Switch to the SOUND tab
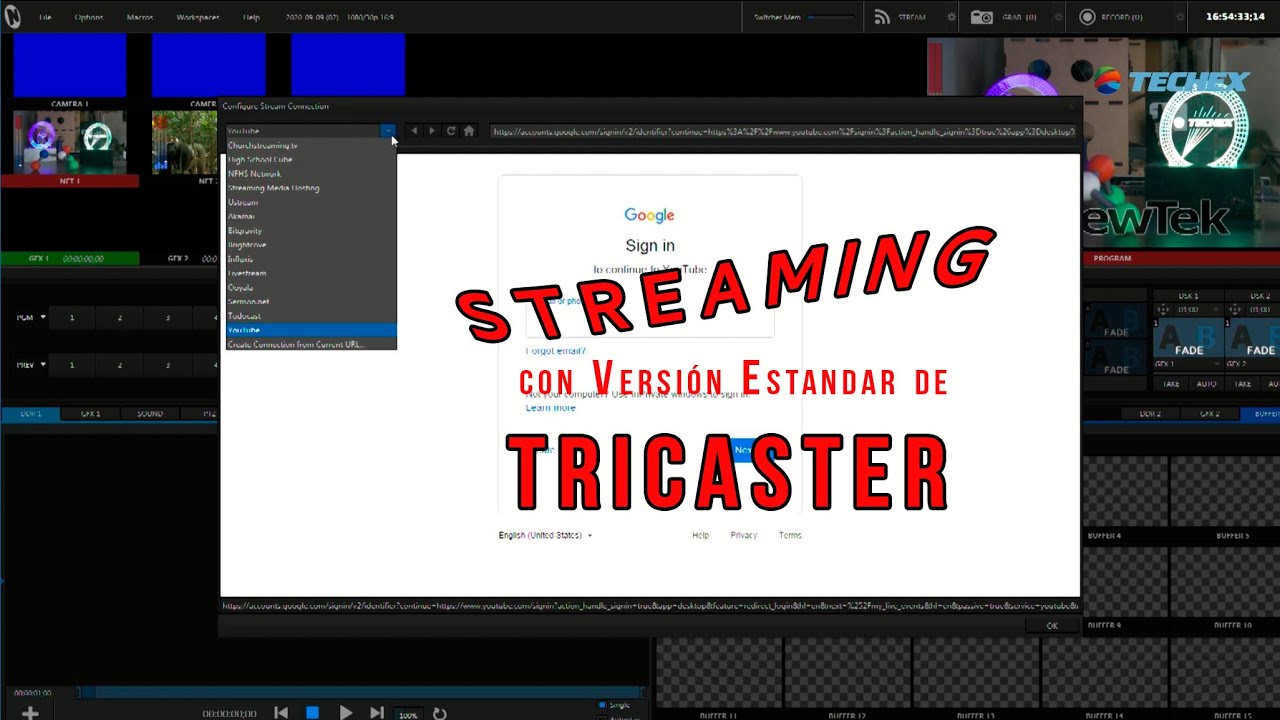 [x=150, y=413]
